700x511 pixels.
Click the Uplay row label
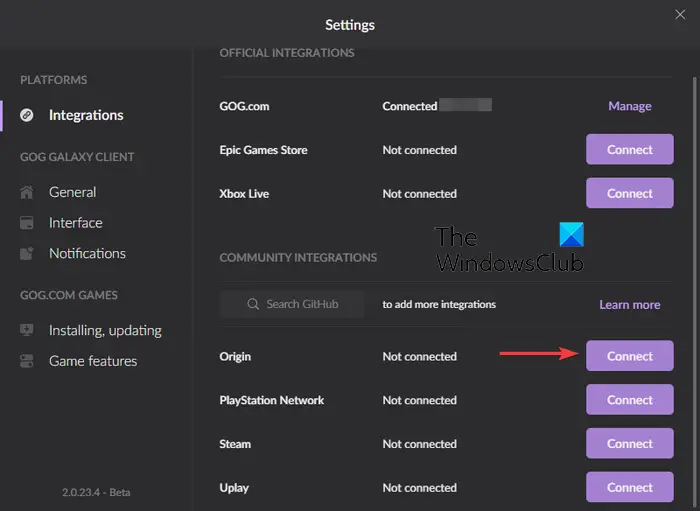pos(234,488)
